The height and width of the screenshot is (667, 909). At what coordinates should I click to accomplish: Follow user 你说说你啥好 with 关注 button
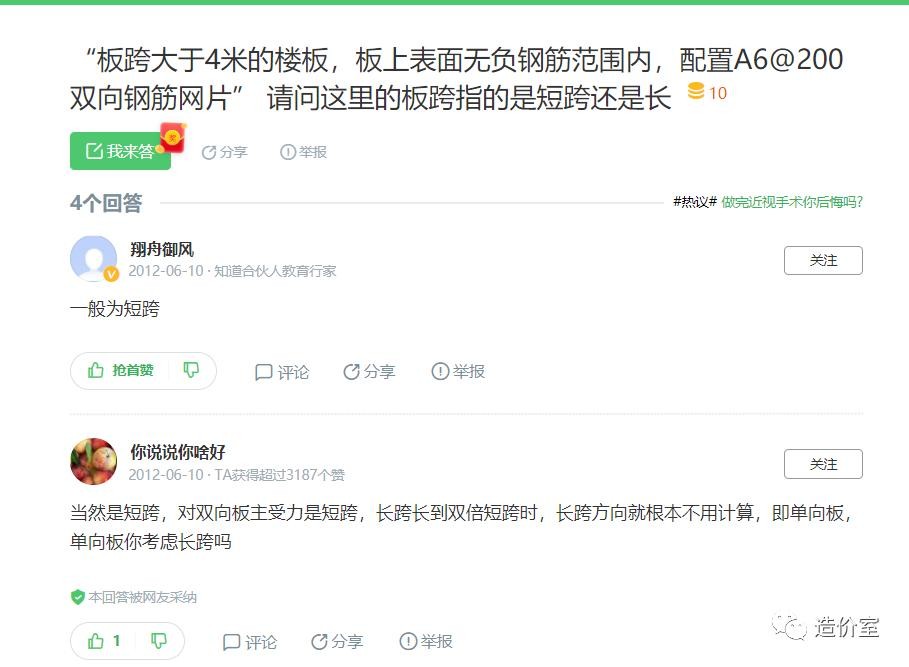(823, 464)
